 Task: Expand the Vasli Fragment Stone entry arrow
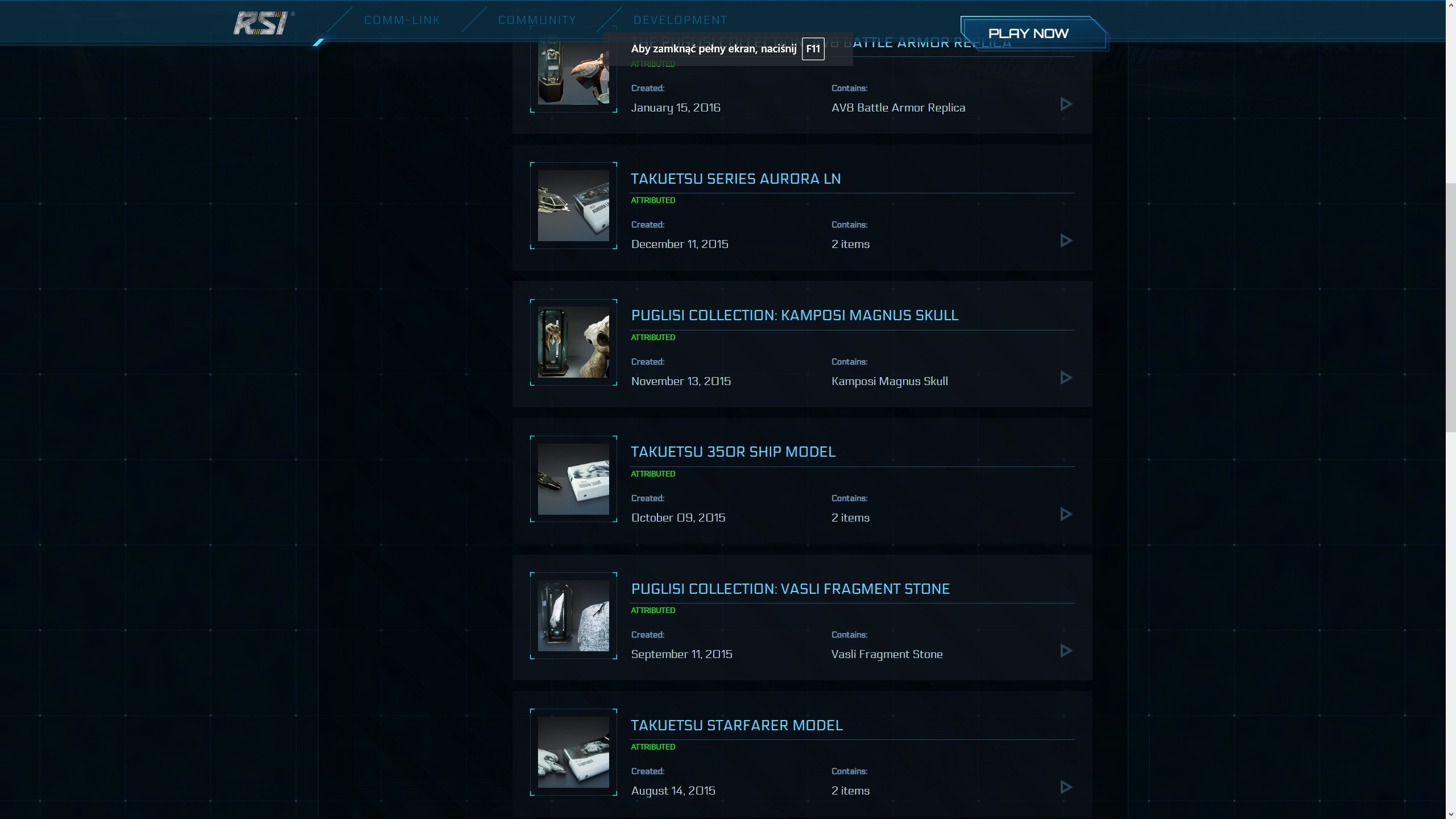tap(1066, 651)
